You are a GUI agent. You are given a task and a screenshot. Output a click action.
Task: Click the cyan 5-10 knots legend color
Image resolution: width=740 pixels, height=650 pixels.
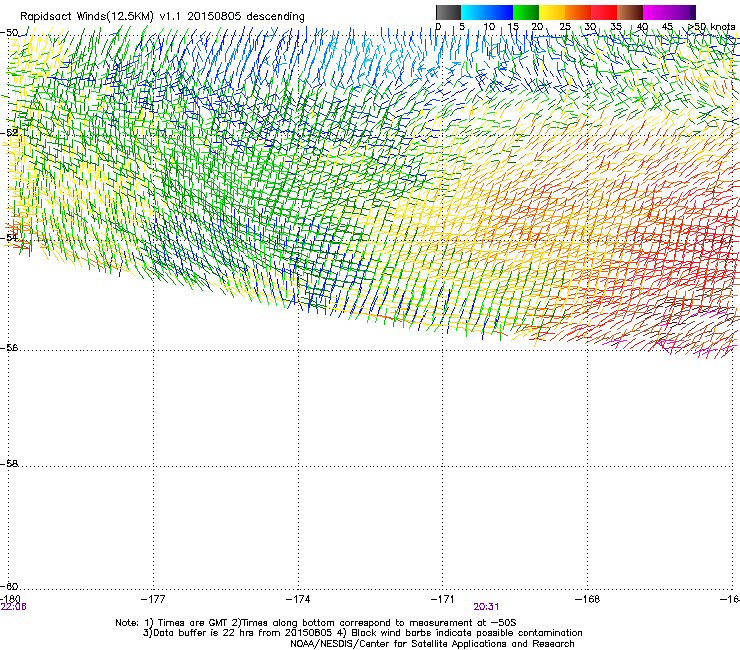(474, 12)
